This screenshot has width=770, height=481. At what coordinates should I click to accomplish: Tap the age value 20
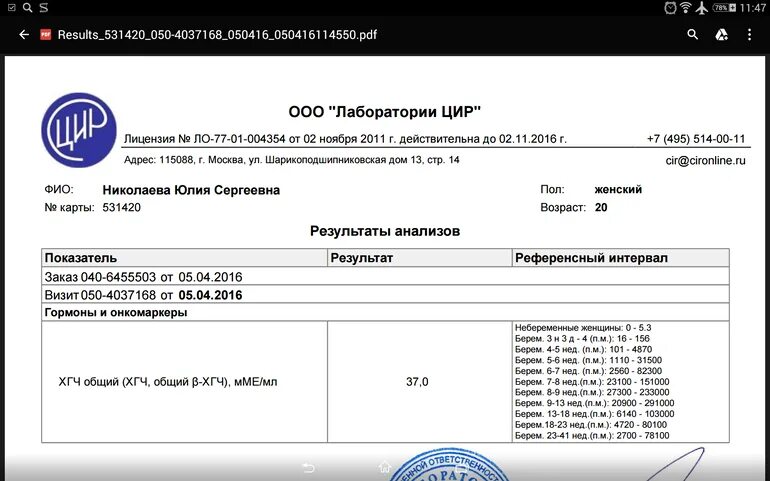tap(601, 207)
